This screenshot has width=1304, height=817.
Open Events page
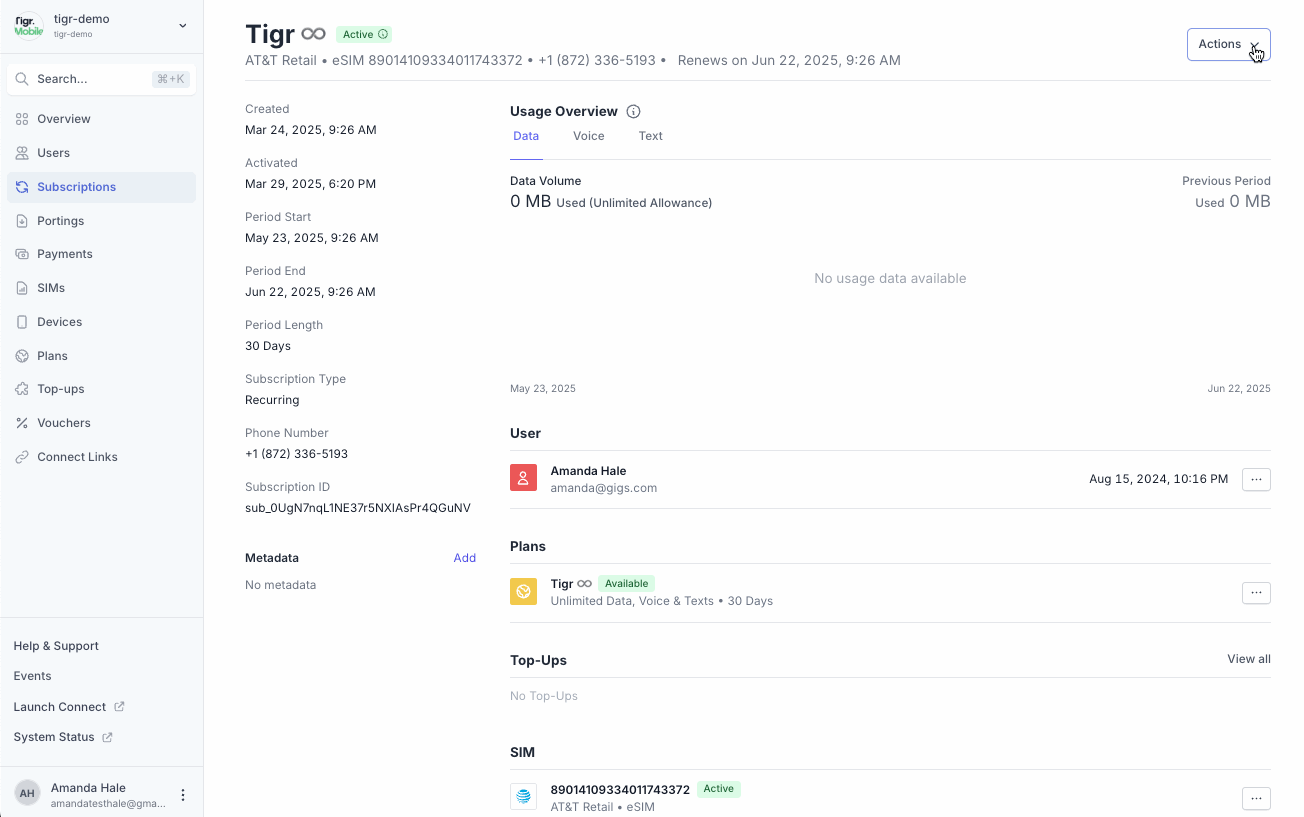[32, 676]
